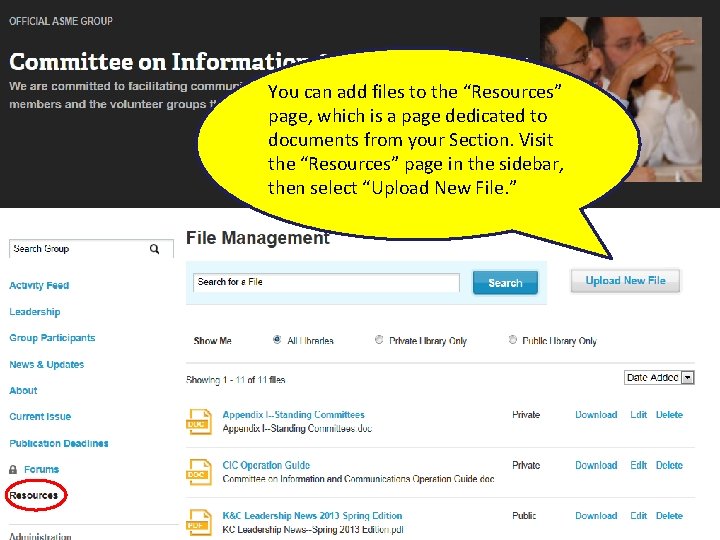The height and width of the screenshot is (540, 720).
Task: Click the DOC icon for CIC Operation Guide
Action: [x=199, y=472]
